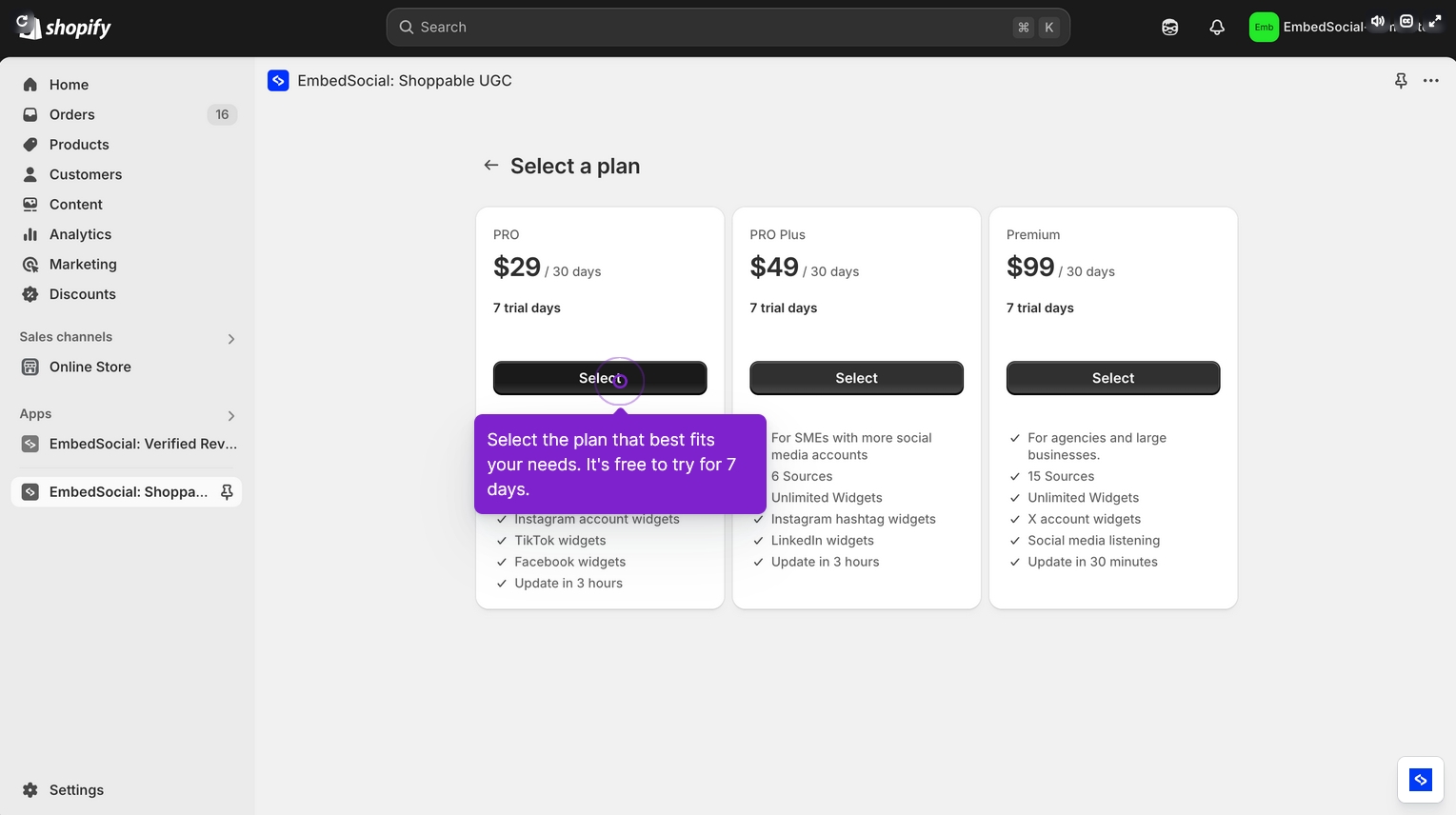Open notifications via the bell icon
Viewport: 1456px width, 815px height.
(1216, 27)
